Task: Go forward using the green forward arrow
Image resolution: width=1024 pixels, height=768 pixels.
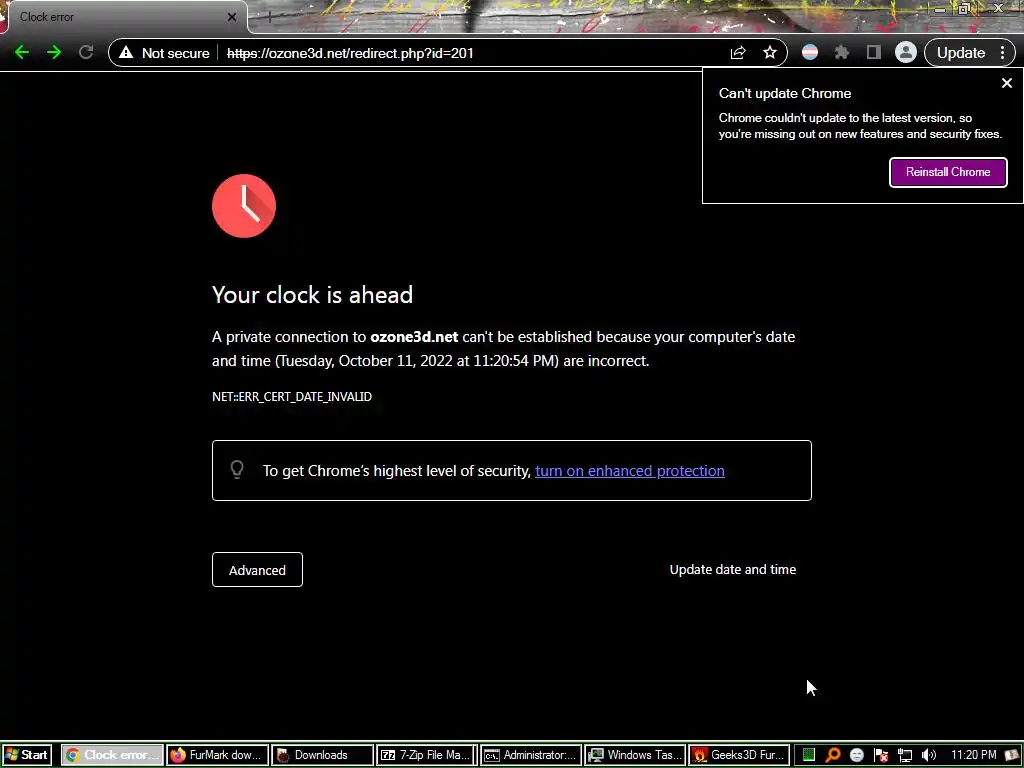Action: pos(54,52)
